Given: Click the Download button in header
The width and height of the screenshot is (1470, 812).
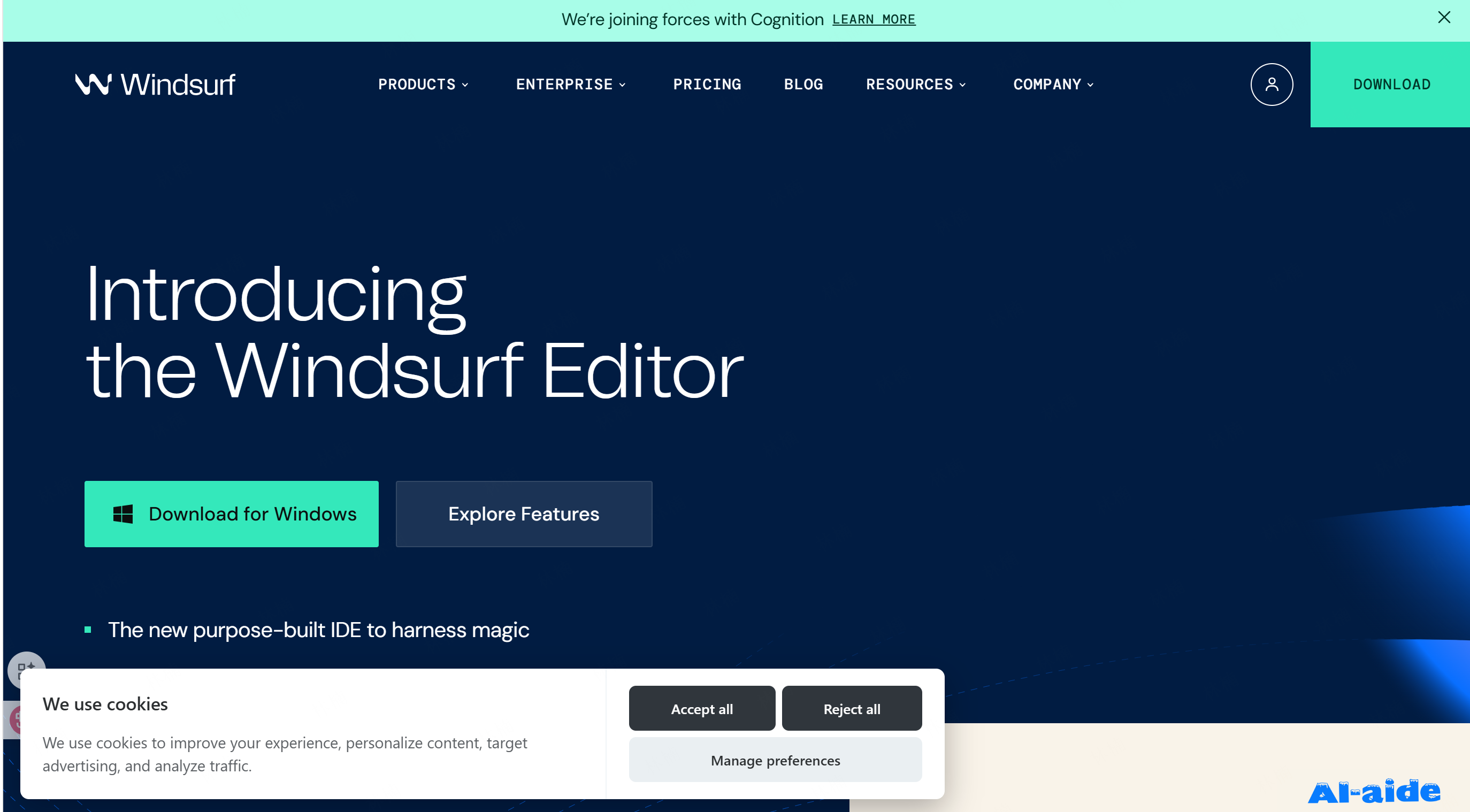Looking at the screenshot, I should click(x=1390, y=85).
